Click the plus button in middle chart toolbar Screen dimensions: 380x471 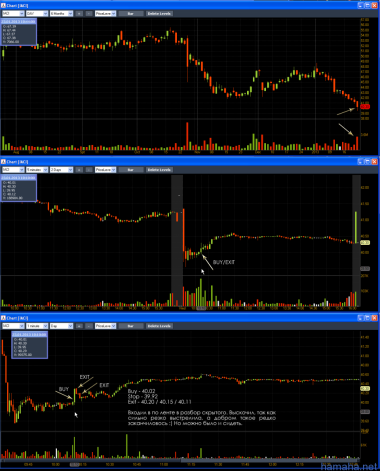click(x=79, y=170)
